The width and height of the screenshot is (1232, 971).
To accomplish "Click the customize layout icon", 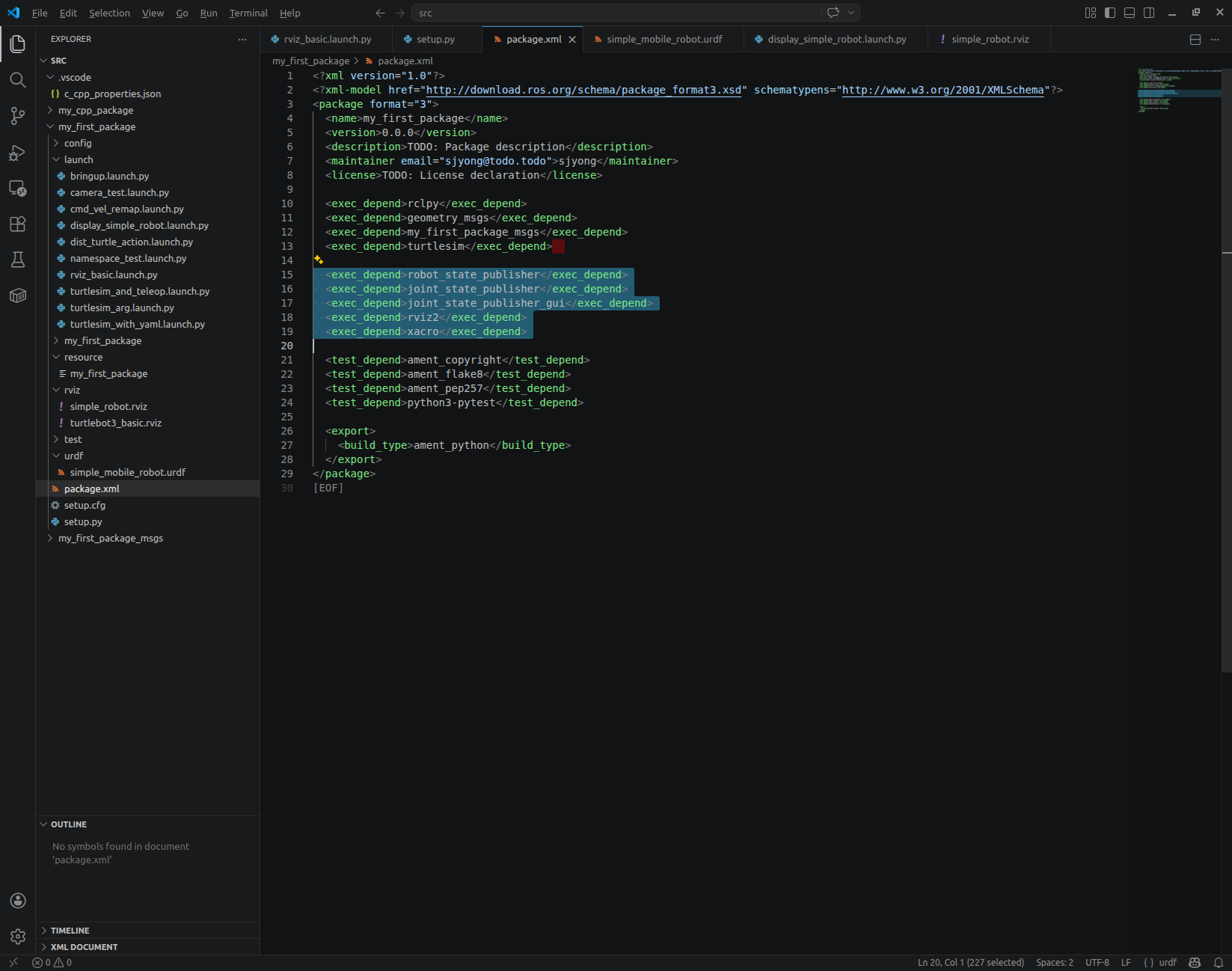I will coord(1091,13).
